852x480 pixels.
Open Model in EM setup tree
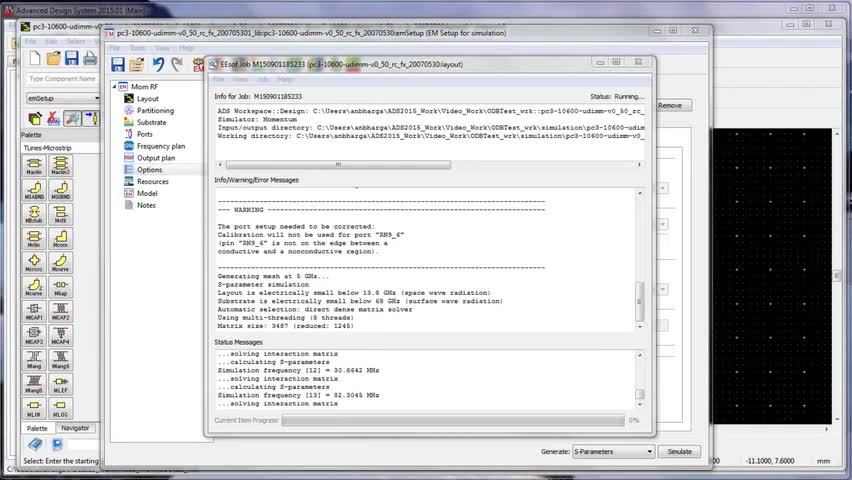[147, 194]
